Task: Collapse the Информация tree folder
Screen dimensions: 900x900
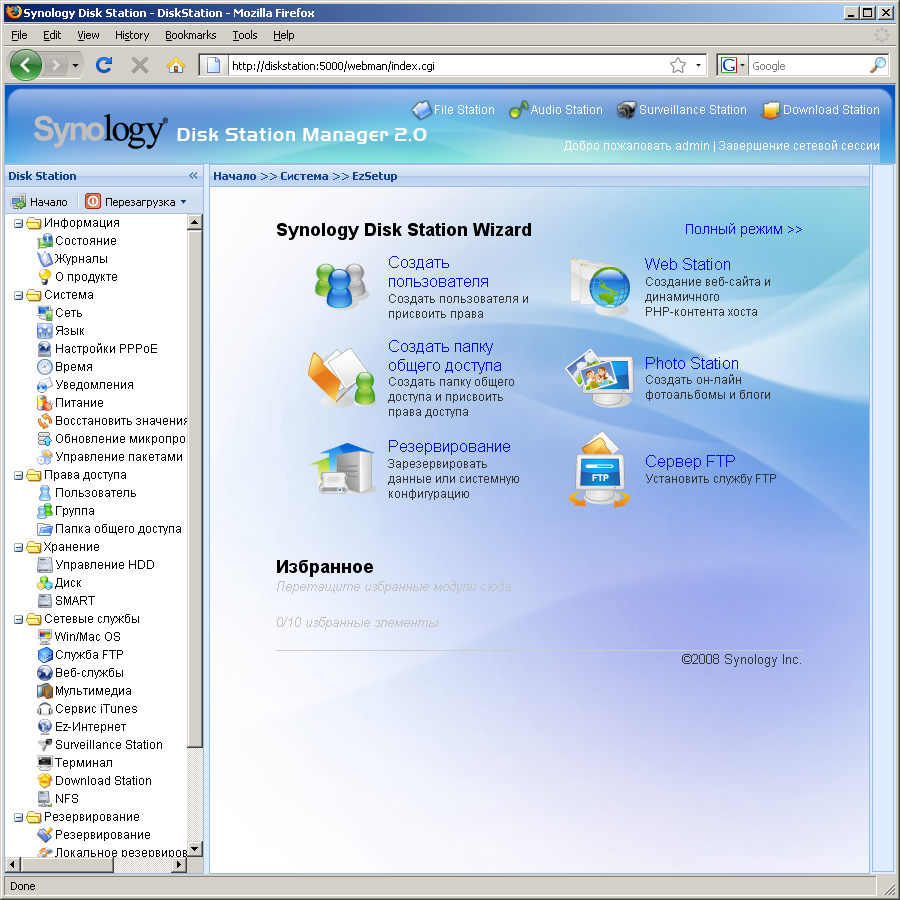Action: pyautogui.click(x=18, y=223)
